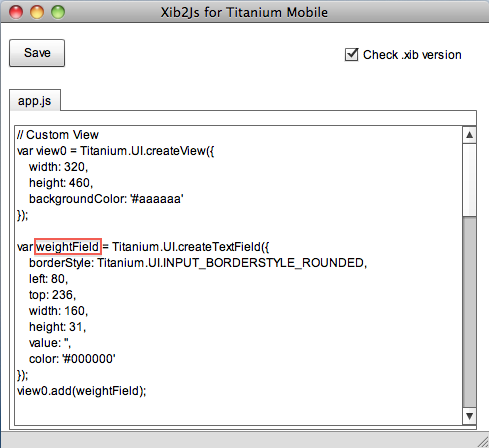Viewport: 489px width, 448px height.
Task: Click the window resize grip corner
Action: click(483, 442)
